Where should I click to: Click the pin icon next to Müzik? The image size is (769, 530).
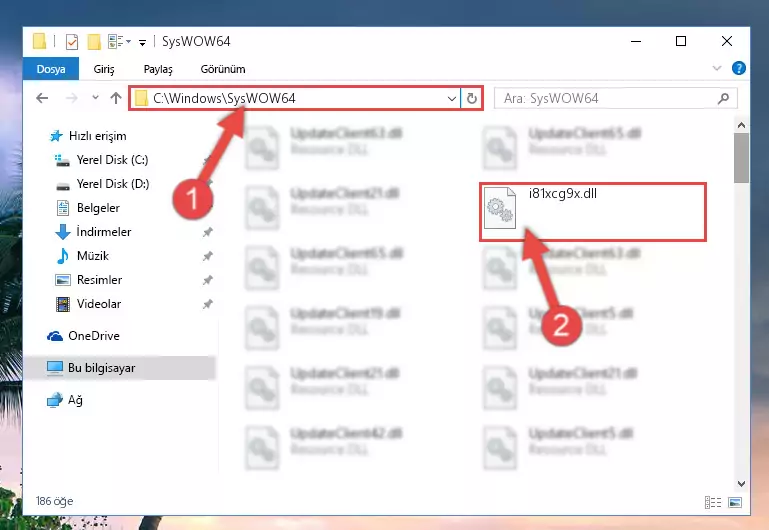click(208, 256)
